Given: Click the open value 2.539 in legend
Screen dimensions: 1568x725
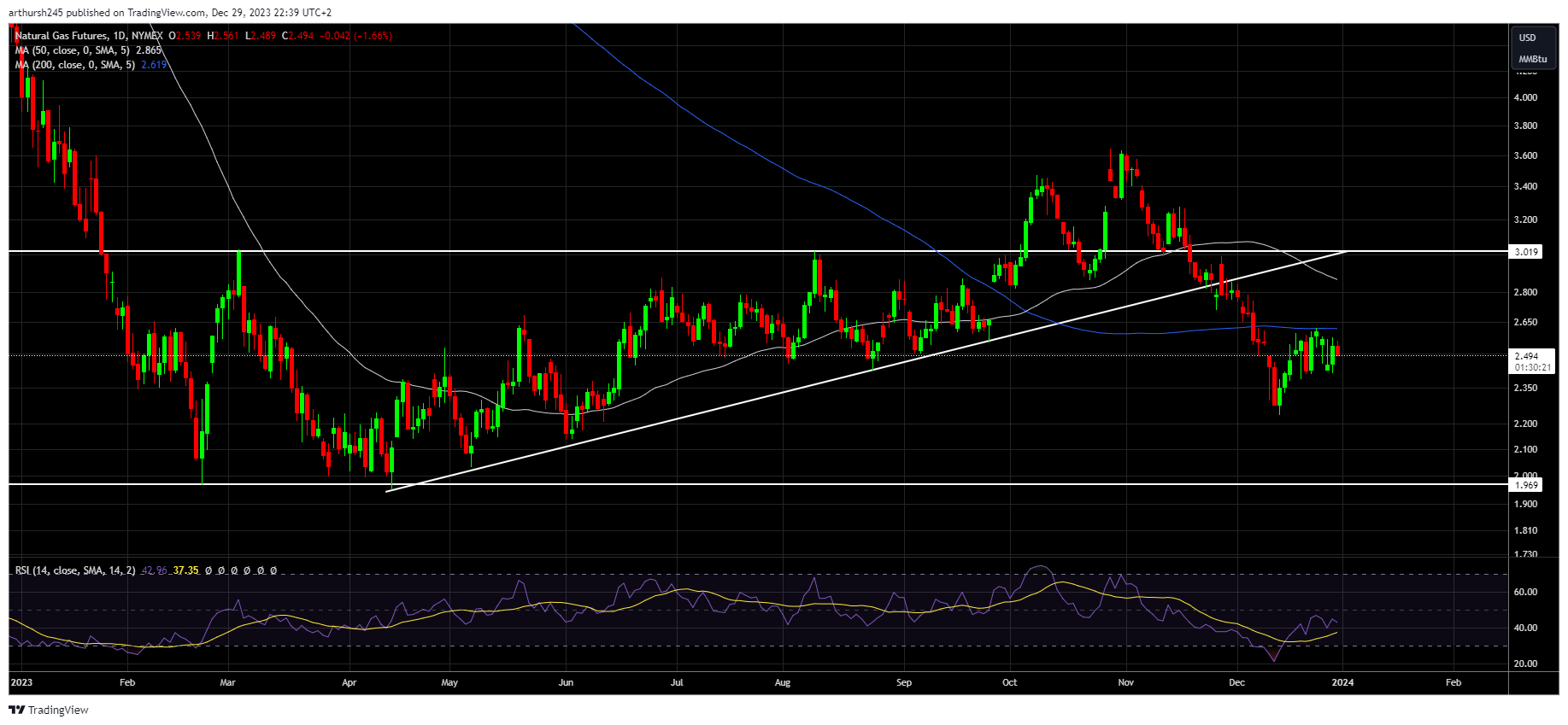Looking at the screenshot, I should [x=189, y=36].
